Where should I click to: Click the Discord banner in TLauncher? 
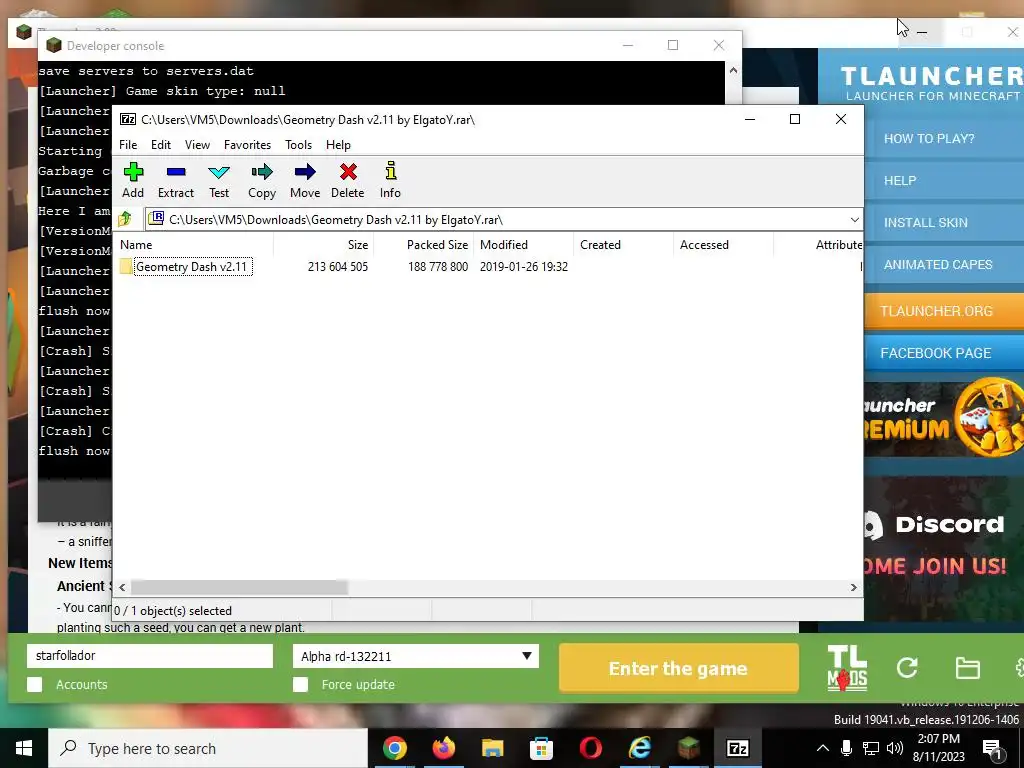coord(944,549)
